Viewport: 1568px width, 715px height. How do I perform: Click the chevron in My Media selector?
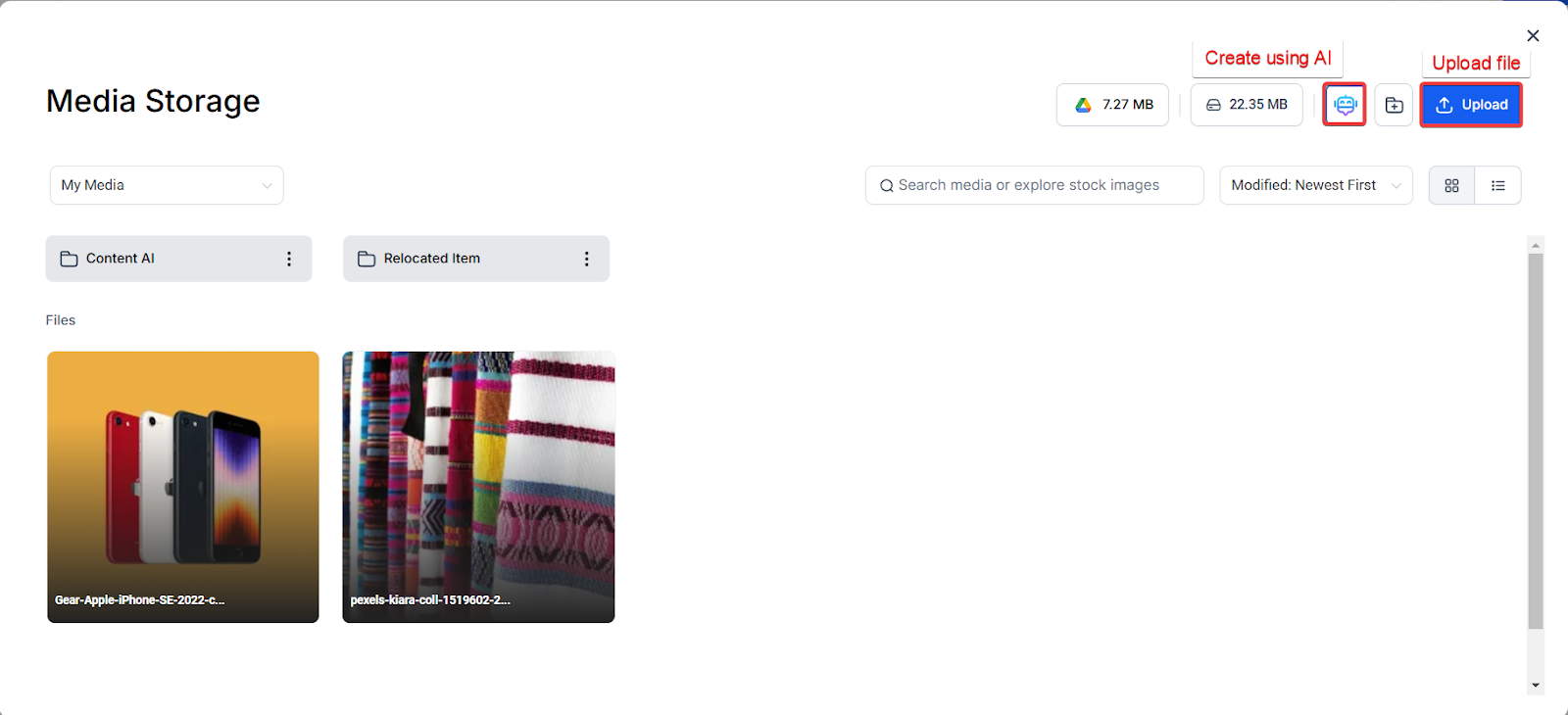tap(267, 185)
